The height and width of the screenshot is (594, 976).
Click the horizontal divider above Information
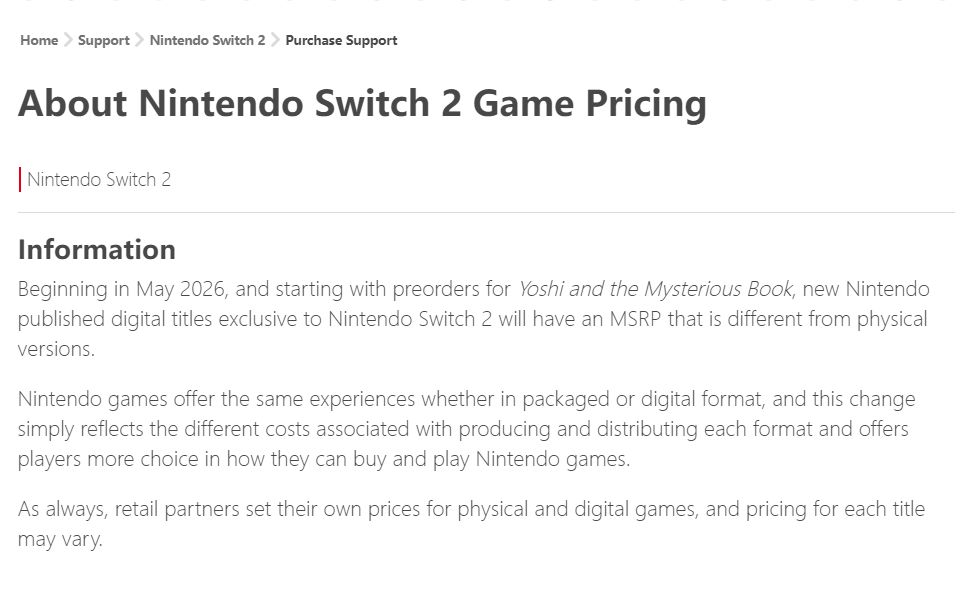point(486,213)
